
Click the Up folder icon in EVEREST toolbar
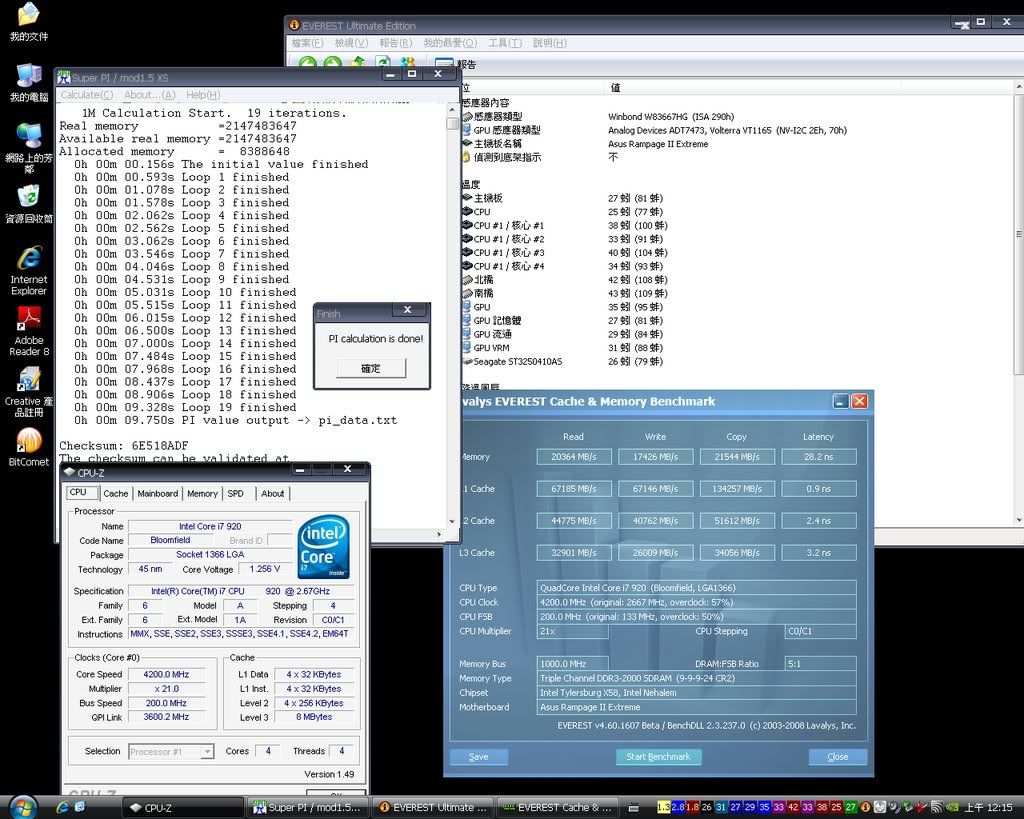tap(358, 63)
